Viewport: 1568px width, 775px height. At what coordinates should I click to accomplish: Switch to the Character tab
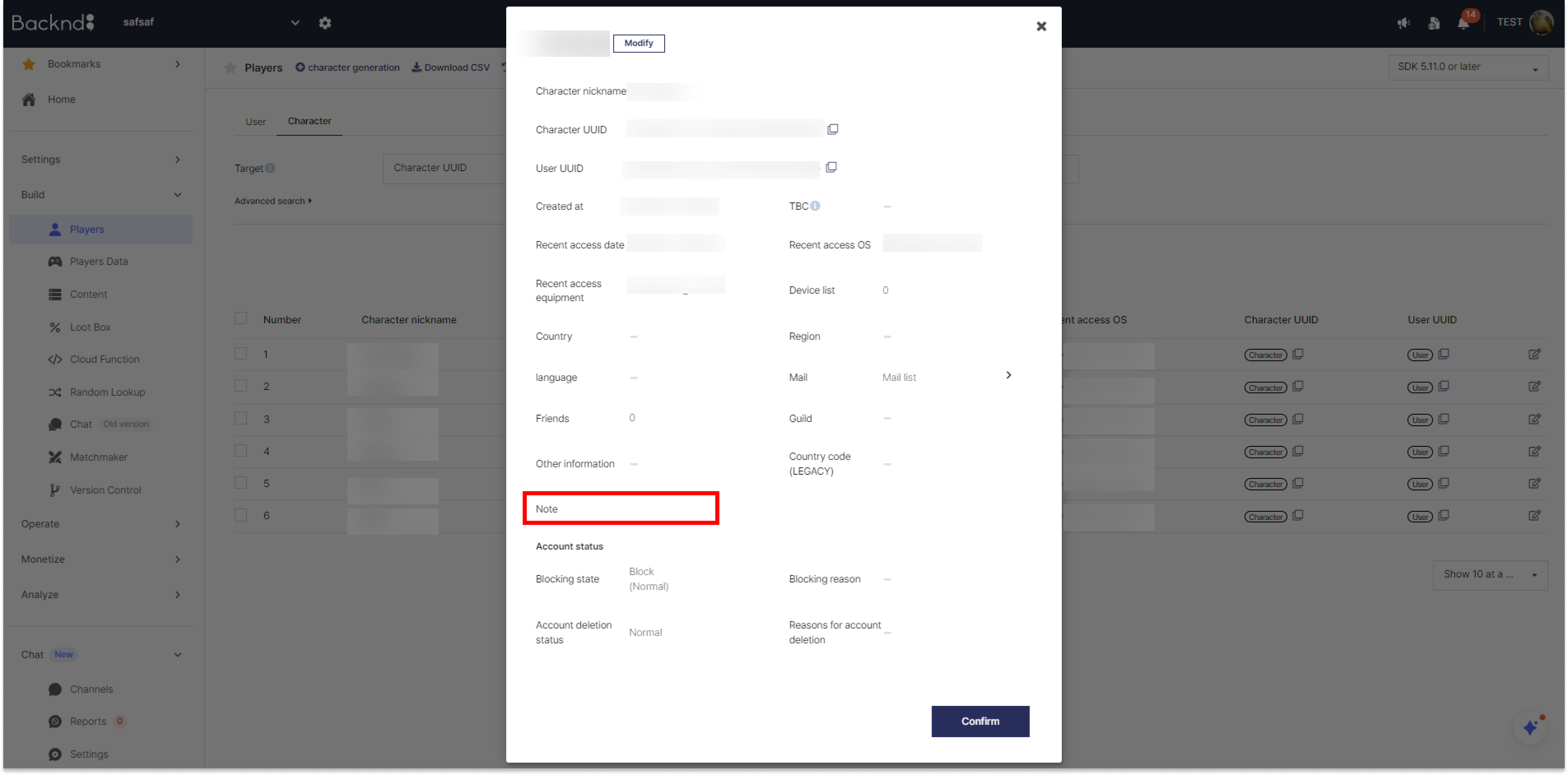pos(309,121)
